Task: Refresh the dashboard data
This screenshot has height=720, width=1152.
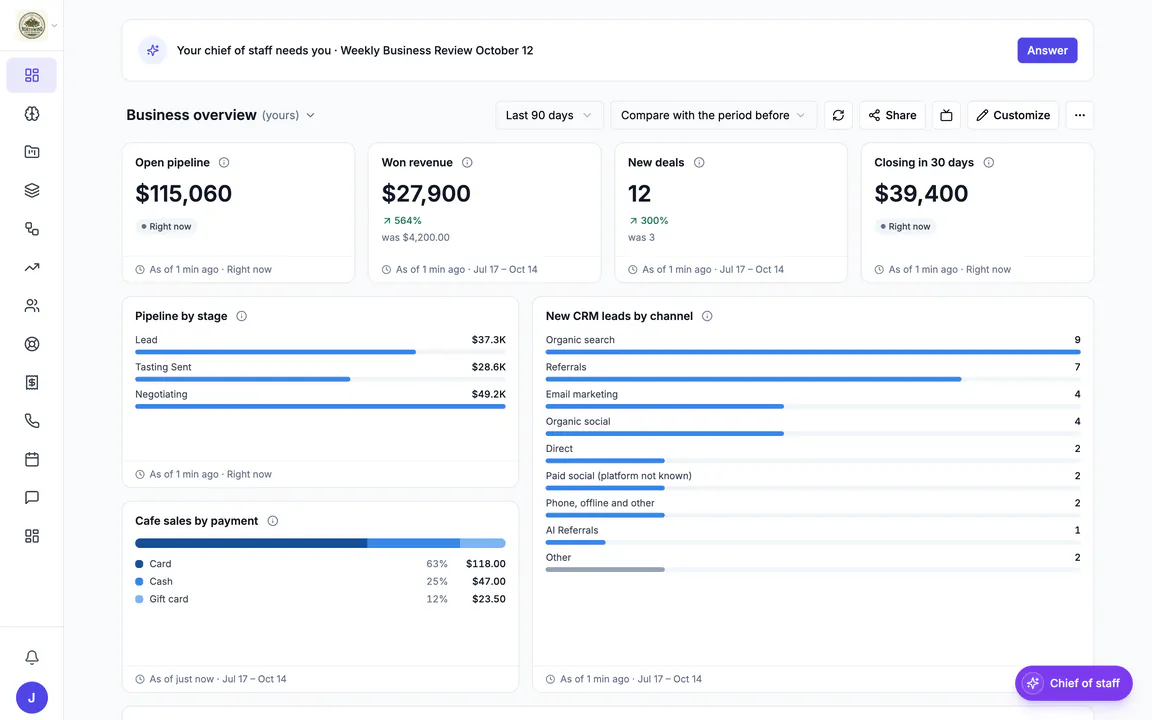Action: [838, 115]
